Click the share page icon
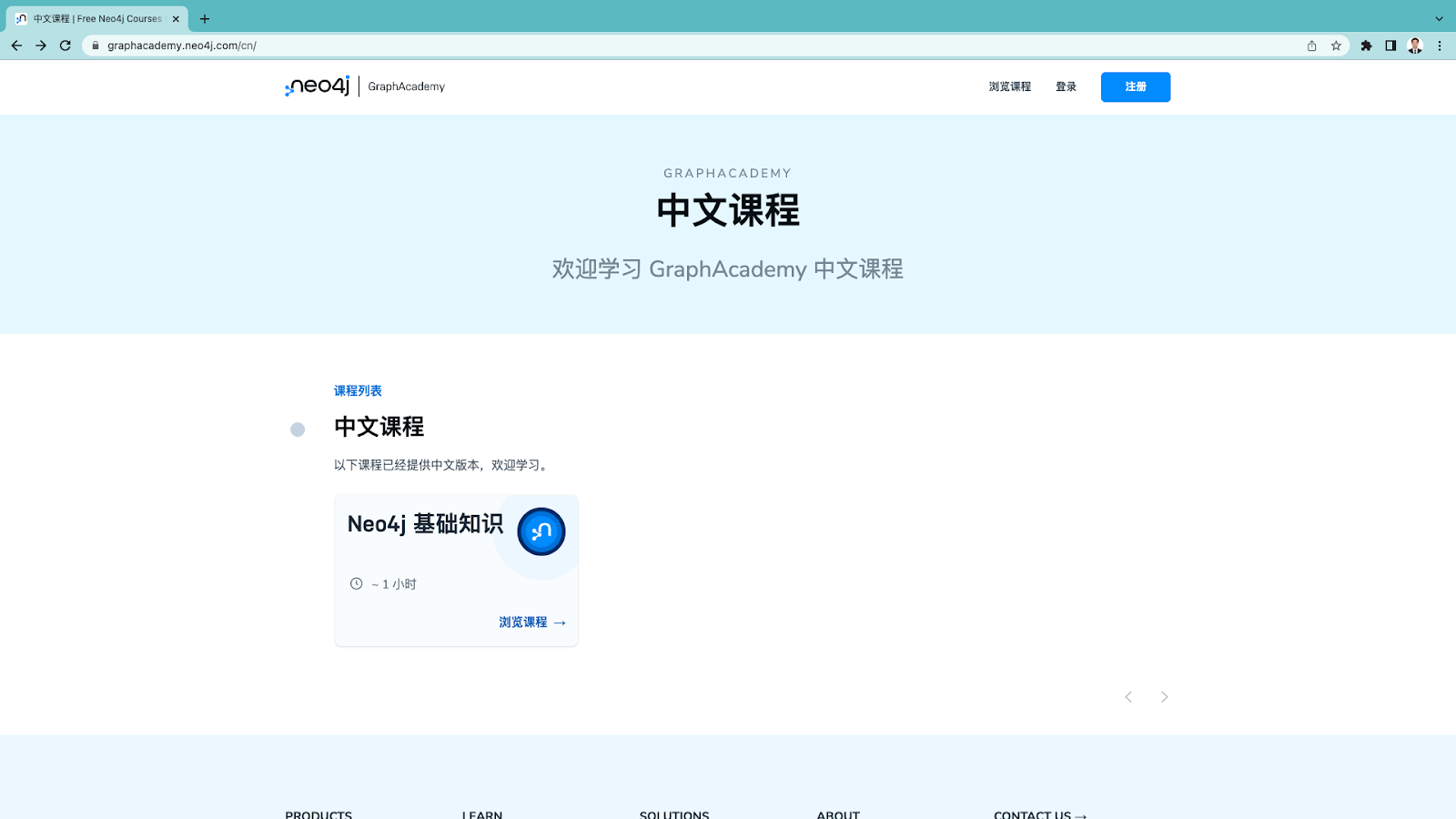Screen dimensions: 1456x819 [x=1311, y=45]
